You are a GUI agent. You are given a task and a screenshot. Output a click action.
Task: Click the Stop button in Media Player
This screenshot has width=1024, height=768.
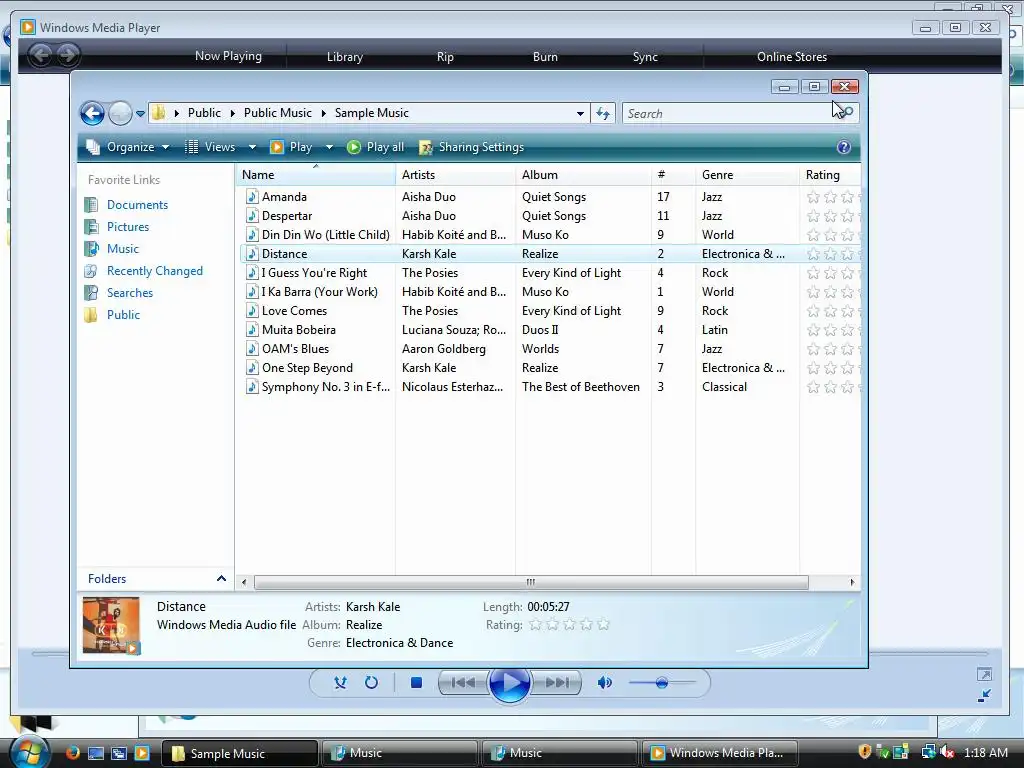click(x=416, y=683)
